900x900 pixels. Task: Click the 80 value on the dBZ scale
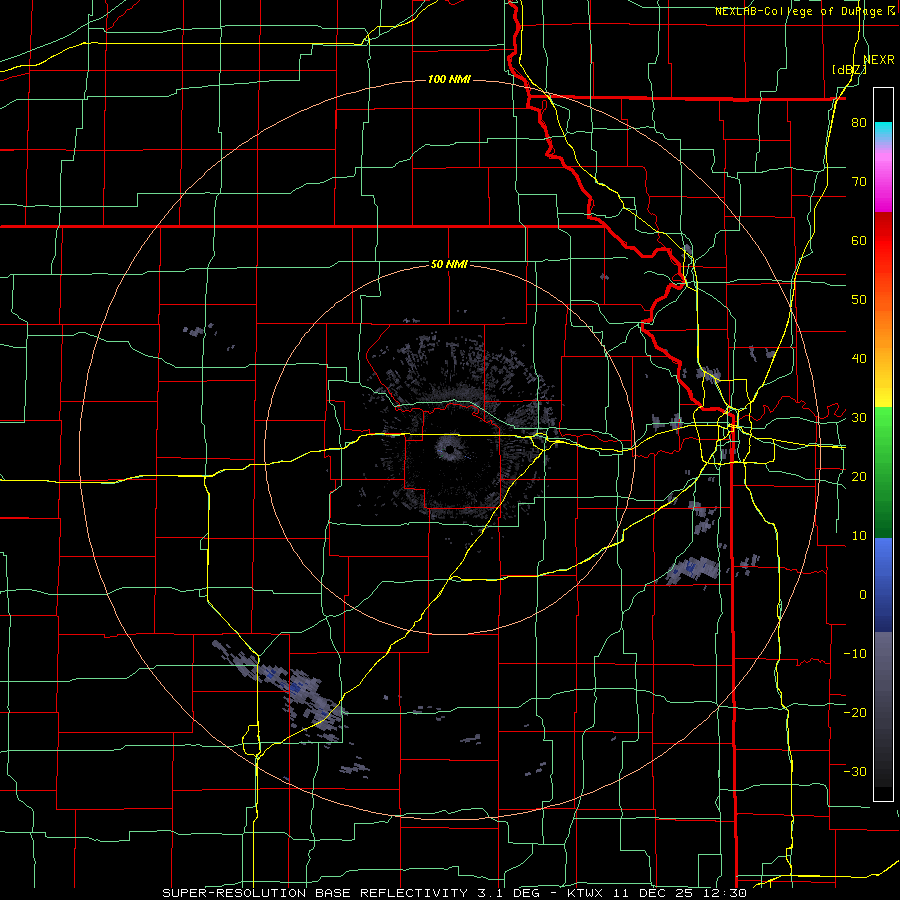pos(859,123)
